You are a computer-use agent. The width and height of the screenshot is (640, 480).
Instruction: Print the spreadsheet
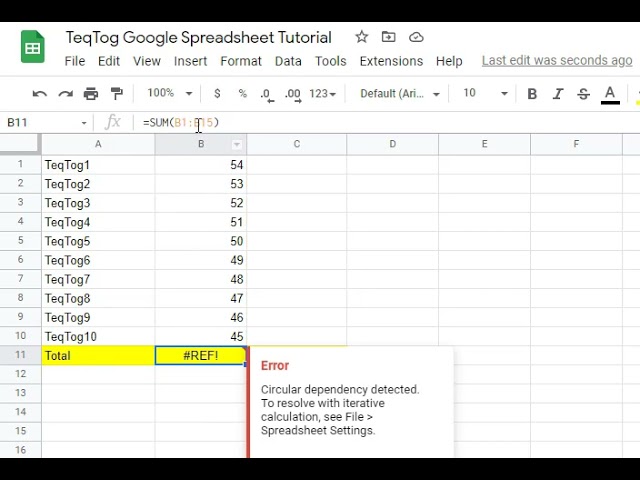(x=91, y=94)
